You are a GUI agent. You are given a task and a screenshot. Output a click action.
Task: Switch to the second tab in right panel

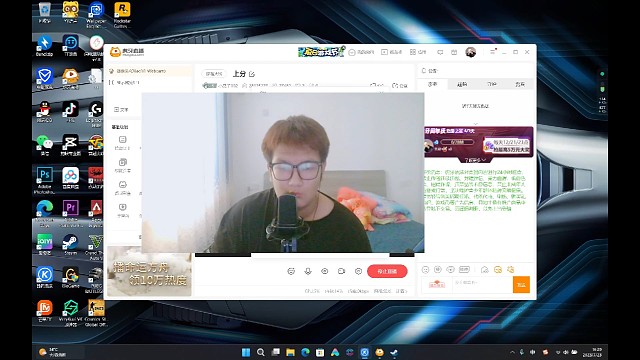pos(462,84)
